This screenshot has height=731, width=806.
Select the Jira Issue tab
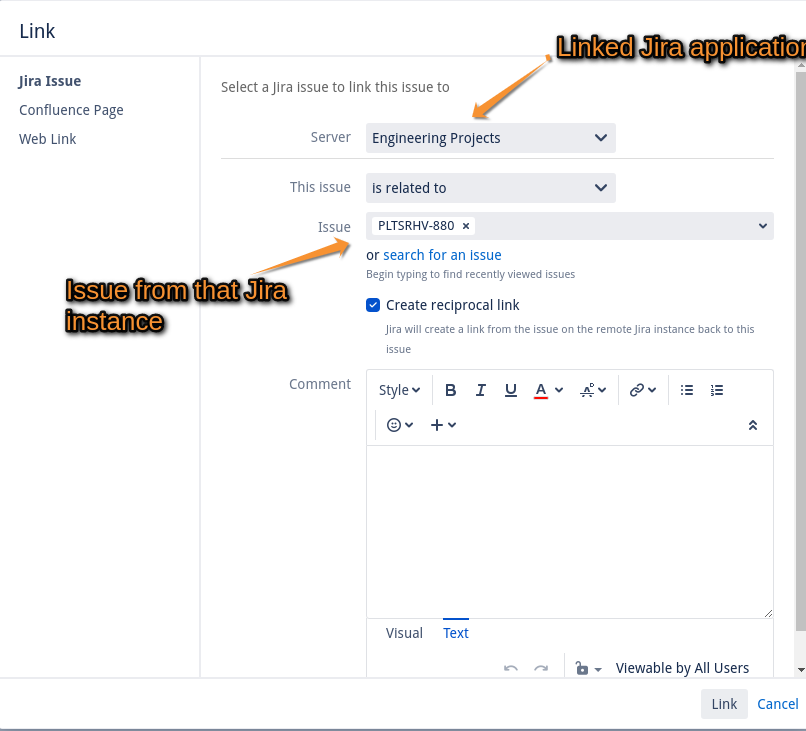pyautogui.click(x=50, y=81)
